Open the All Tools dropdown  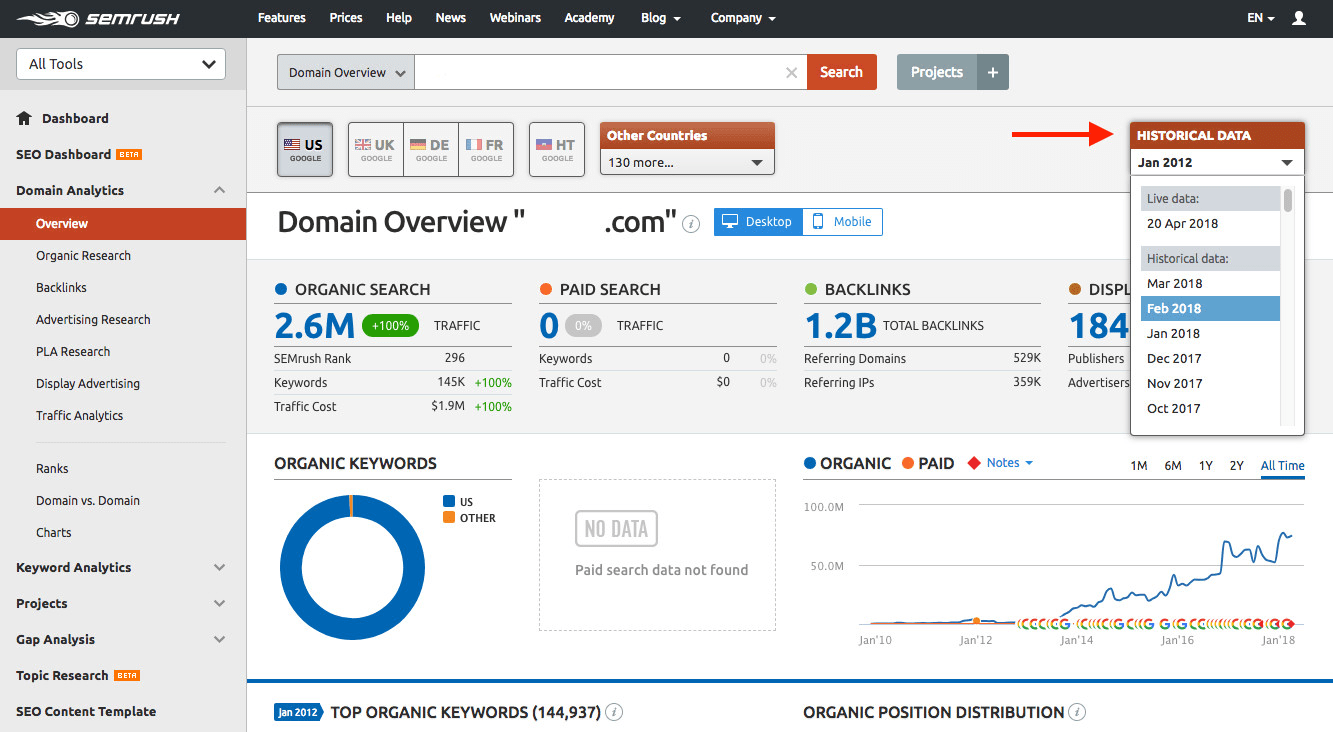pyautogui.click(x=119, y=63)
